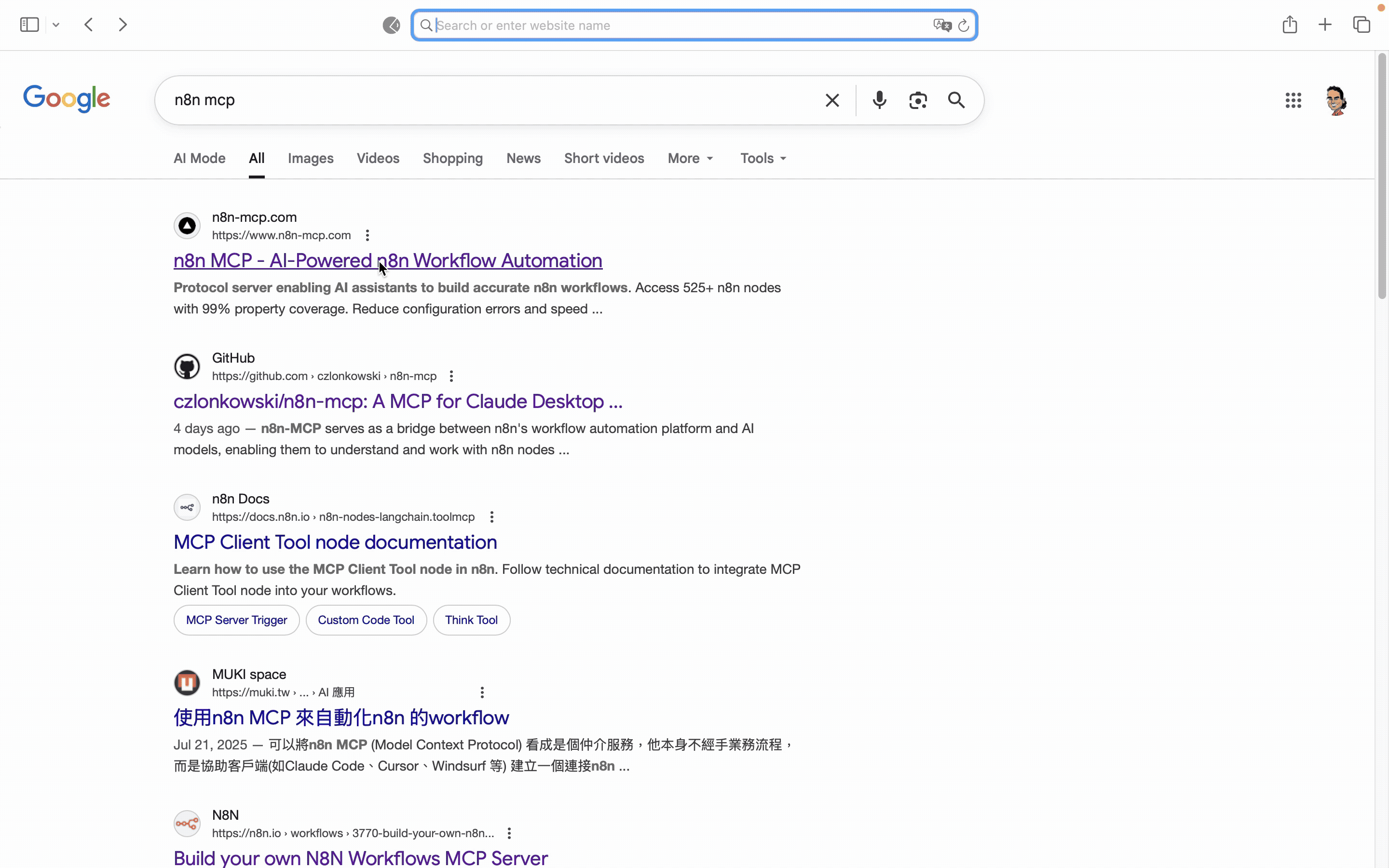
Task: Click the docs.n8n.io breadcrumb URL text
Action: (343, 516)
